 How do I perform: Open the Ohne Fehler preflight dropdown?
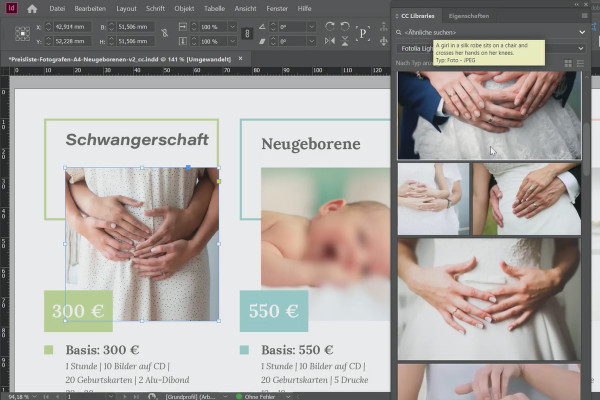click(x=288, y=397)
